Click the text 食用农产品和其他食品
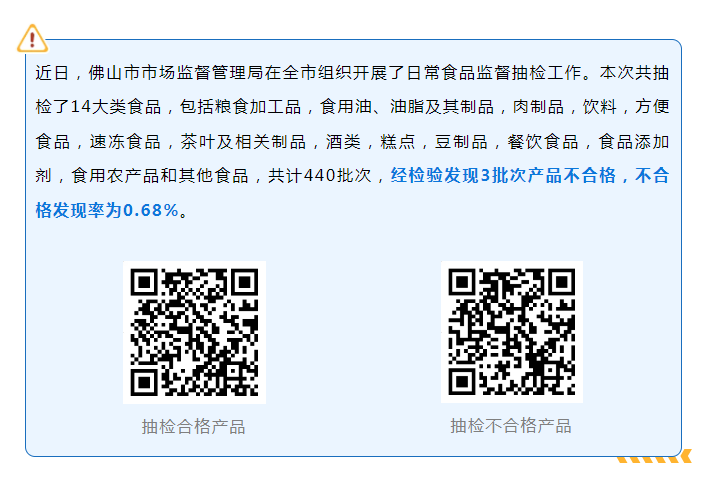 coord(160,176)
